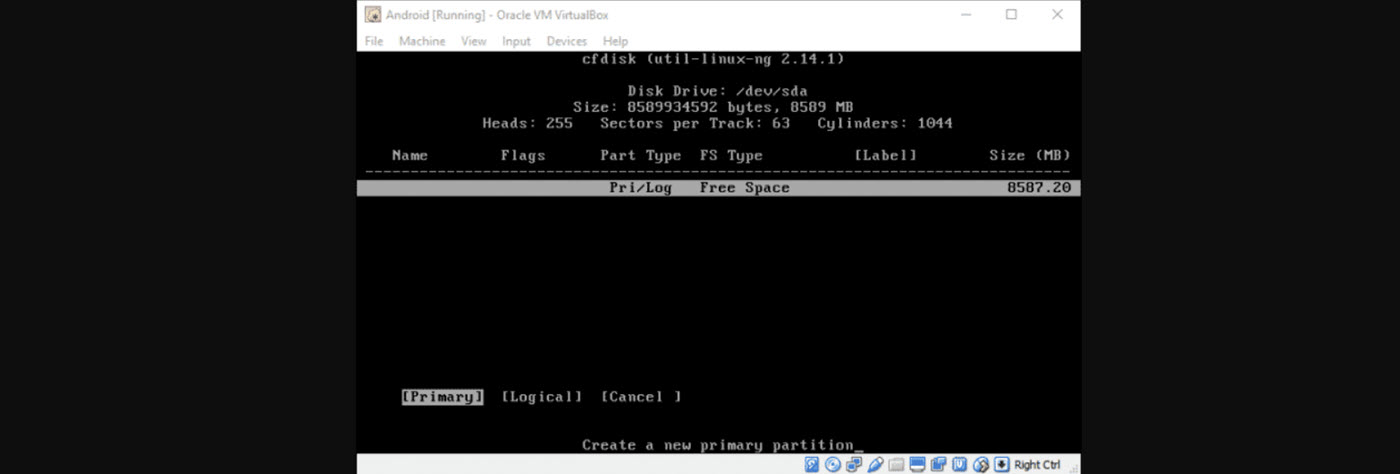This screenshot has width=1400, height=474.
Task: Click the VirtualBox app icon in title bar
Action: tap(372, 15)
